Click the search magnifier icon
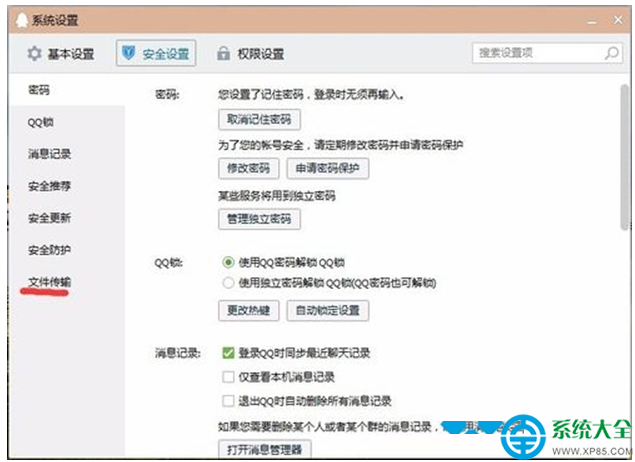Screen dimensions: 635x462 [612, 53]
